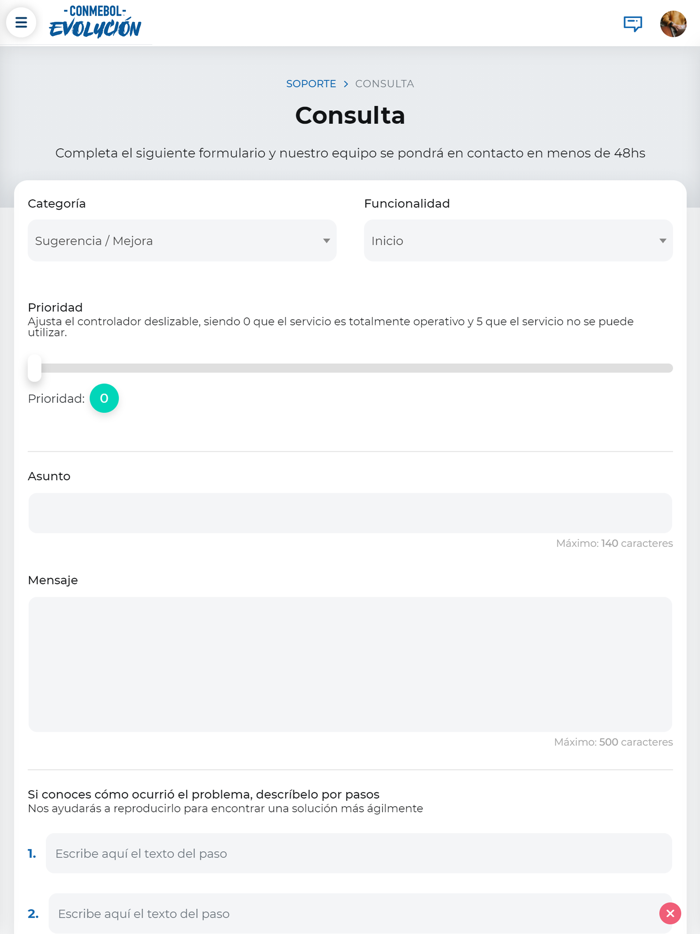700x934 pixels.
Task: Click the Funcionalidad dropdown arrow
Action: [x=662, y=241]
